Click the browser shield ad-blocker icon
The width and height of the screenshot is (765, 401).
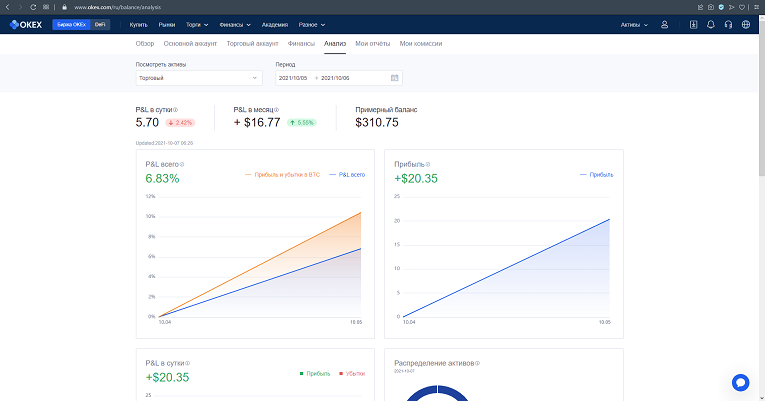coord(721,7)
